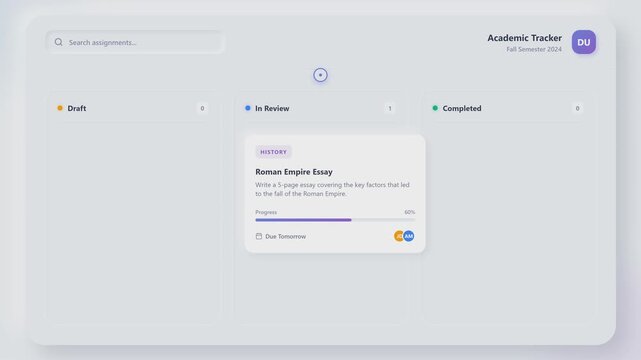Click the Fall Semester 2024 subtitle
Screen dimensions: 641x360
[534, 49]
